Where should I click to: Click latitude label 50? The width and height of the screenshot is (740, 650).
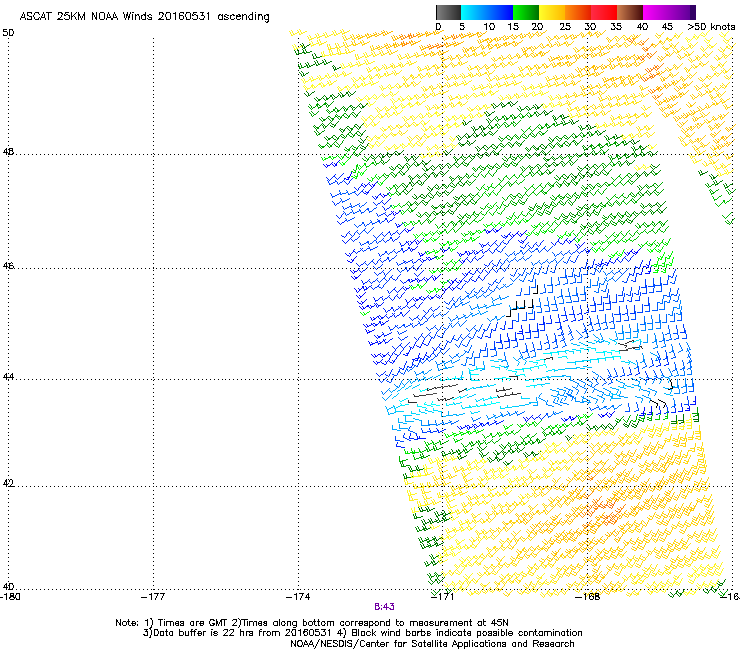(x=8, y=33)
